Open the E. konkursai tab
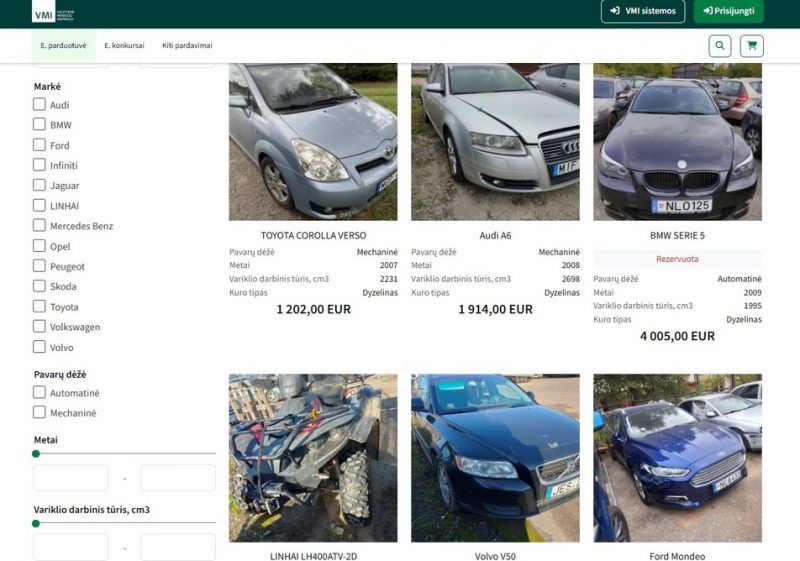The image size is (800, 561). (x=124, y=46)
